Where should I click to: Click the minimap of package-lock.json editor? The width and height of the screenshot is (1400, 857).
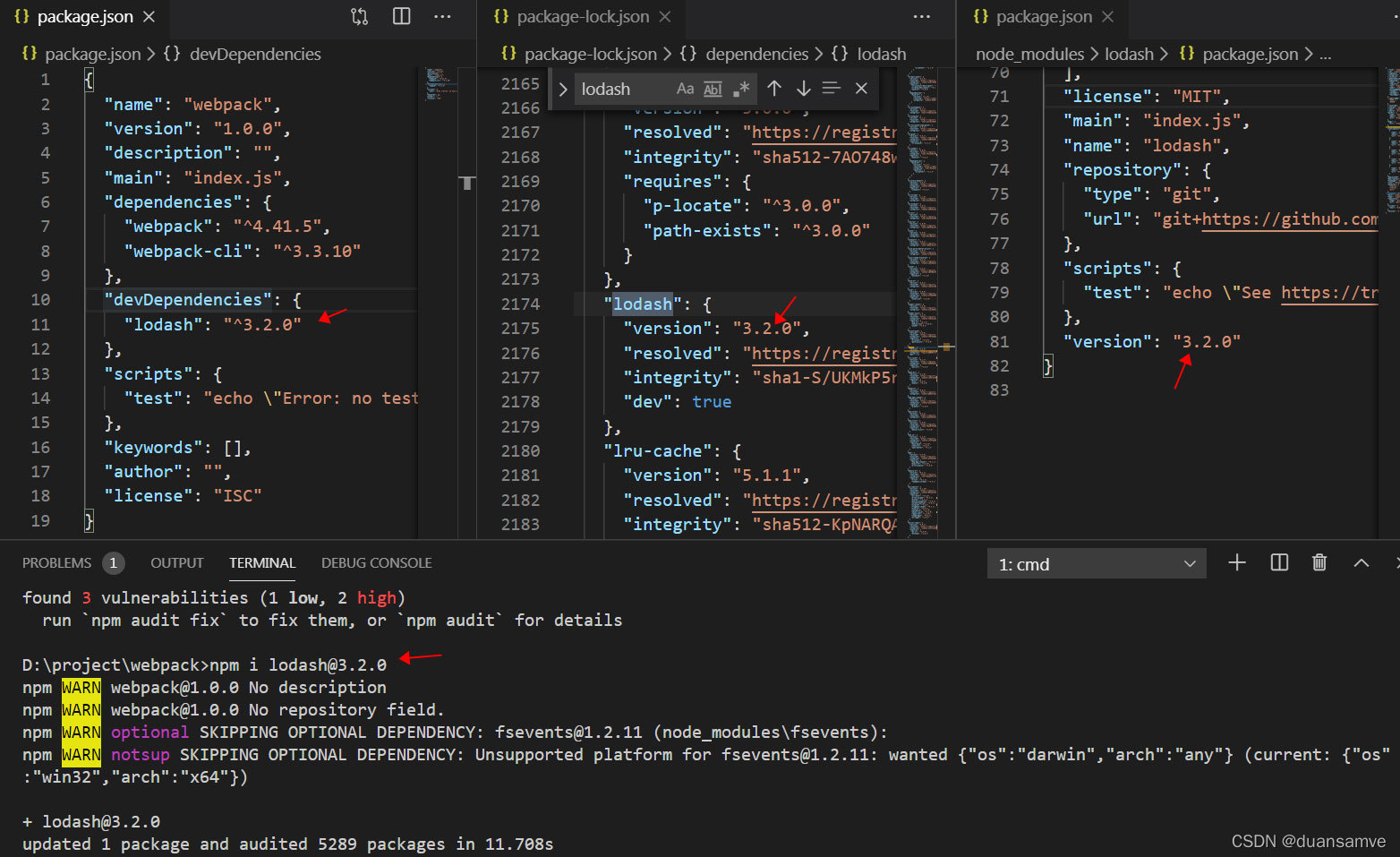922,303
